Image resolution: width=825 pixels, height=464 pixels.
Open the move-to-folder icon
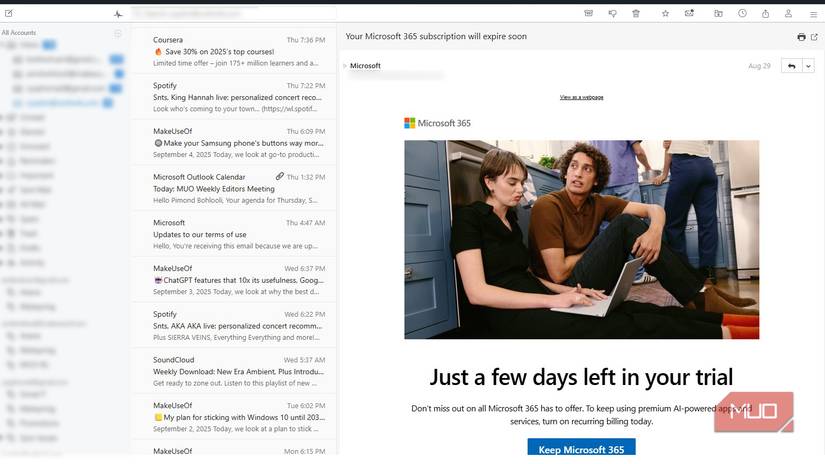click(718, 14)
